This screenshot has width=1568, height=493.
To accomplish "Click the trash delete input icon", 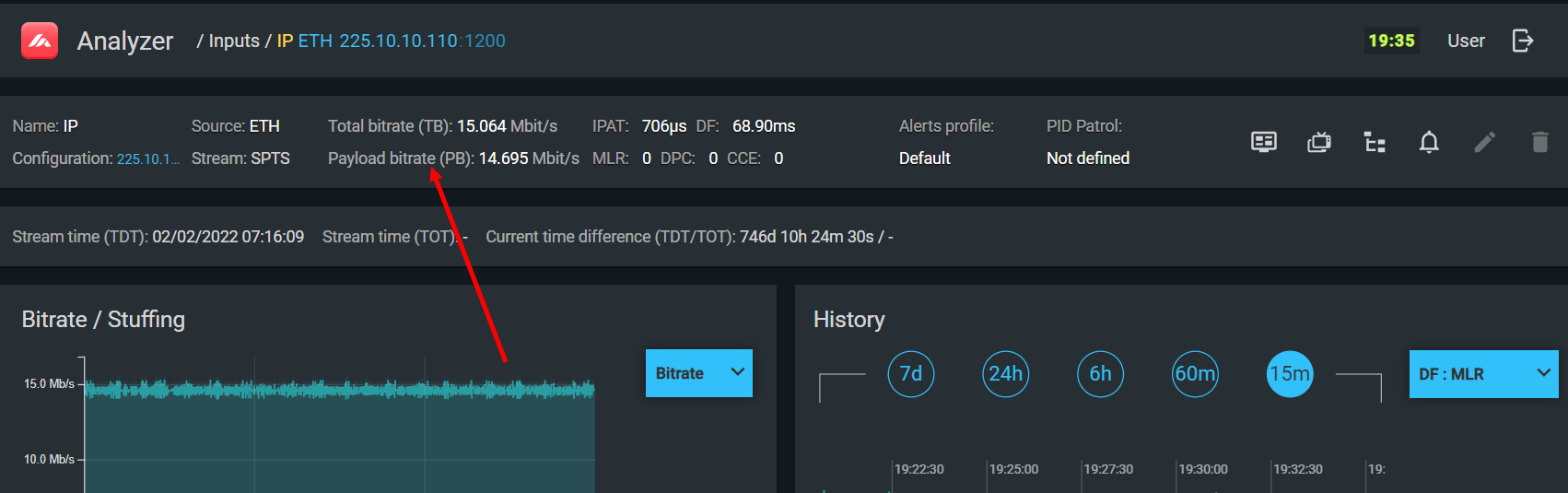I will tap(1539, 142).
